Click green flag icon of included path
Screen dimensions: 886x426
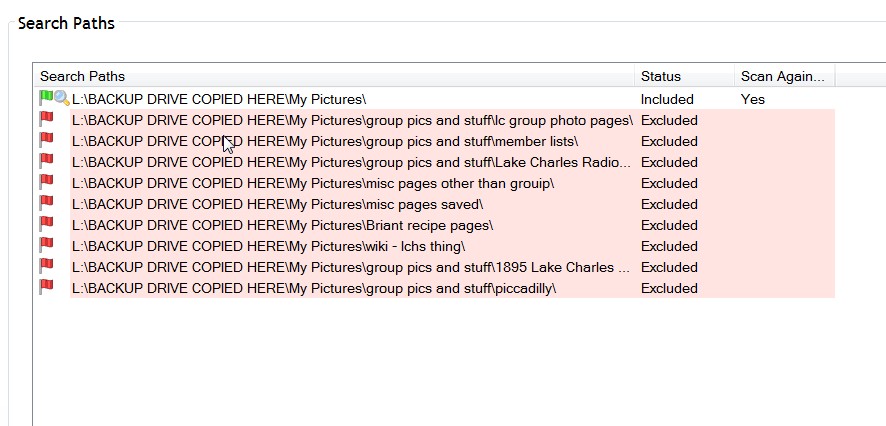45,98
